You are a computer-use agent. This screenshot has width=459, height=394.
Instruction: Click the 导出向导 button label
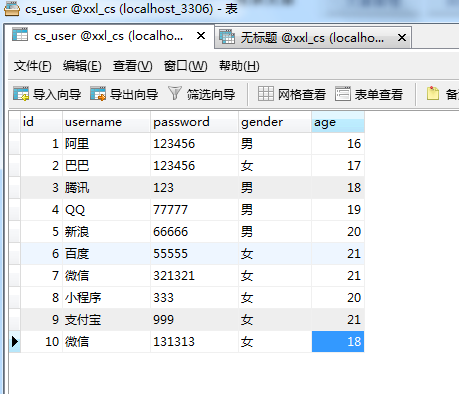134,95
